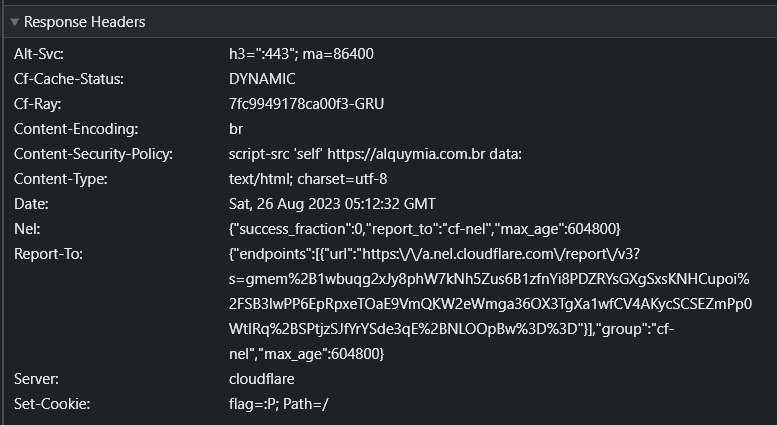This screenshot has height=425, width=777.
Task: Click the br encoding value
Action: tap(236, 129)
